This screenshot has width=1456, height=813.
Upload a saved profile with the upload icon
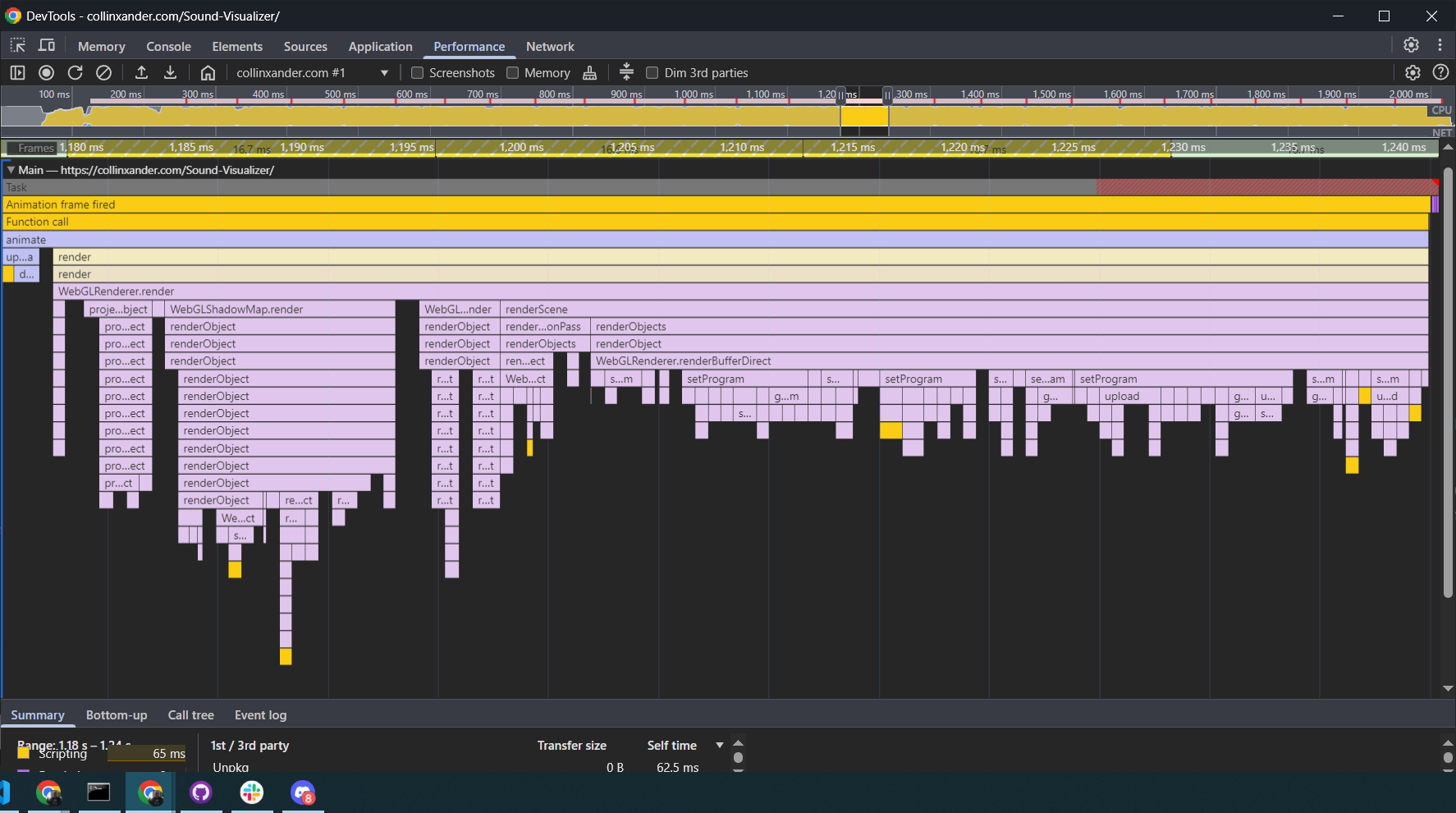tap(141, 73)
